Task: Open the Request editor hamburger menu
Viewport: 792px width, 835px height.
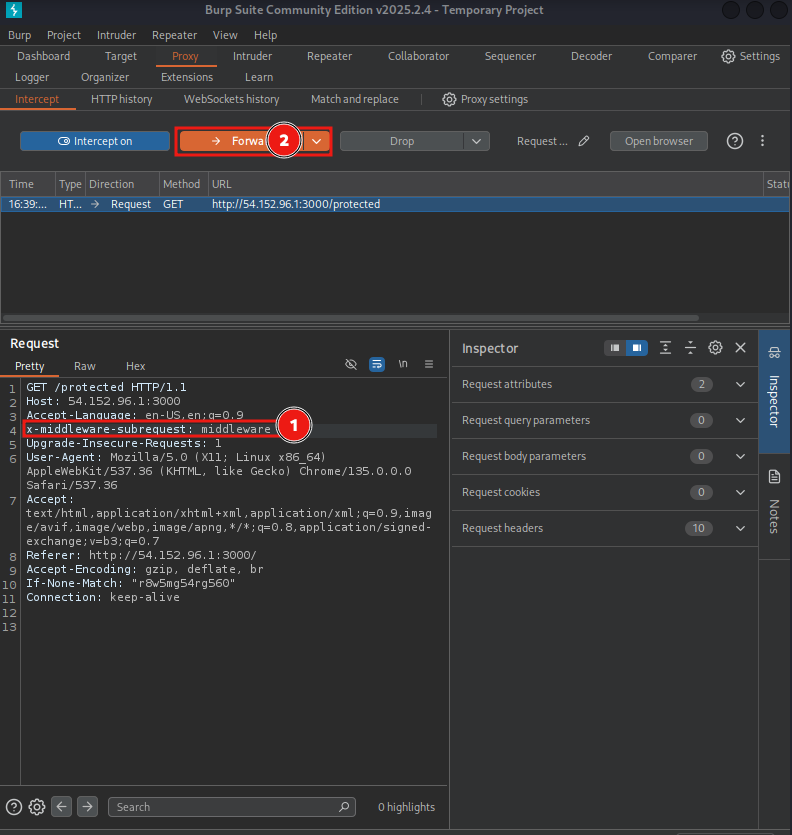Action: point(429,364)
